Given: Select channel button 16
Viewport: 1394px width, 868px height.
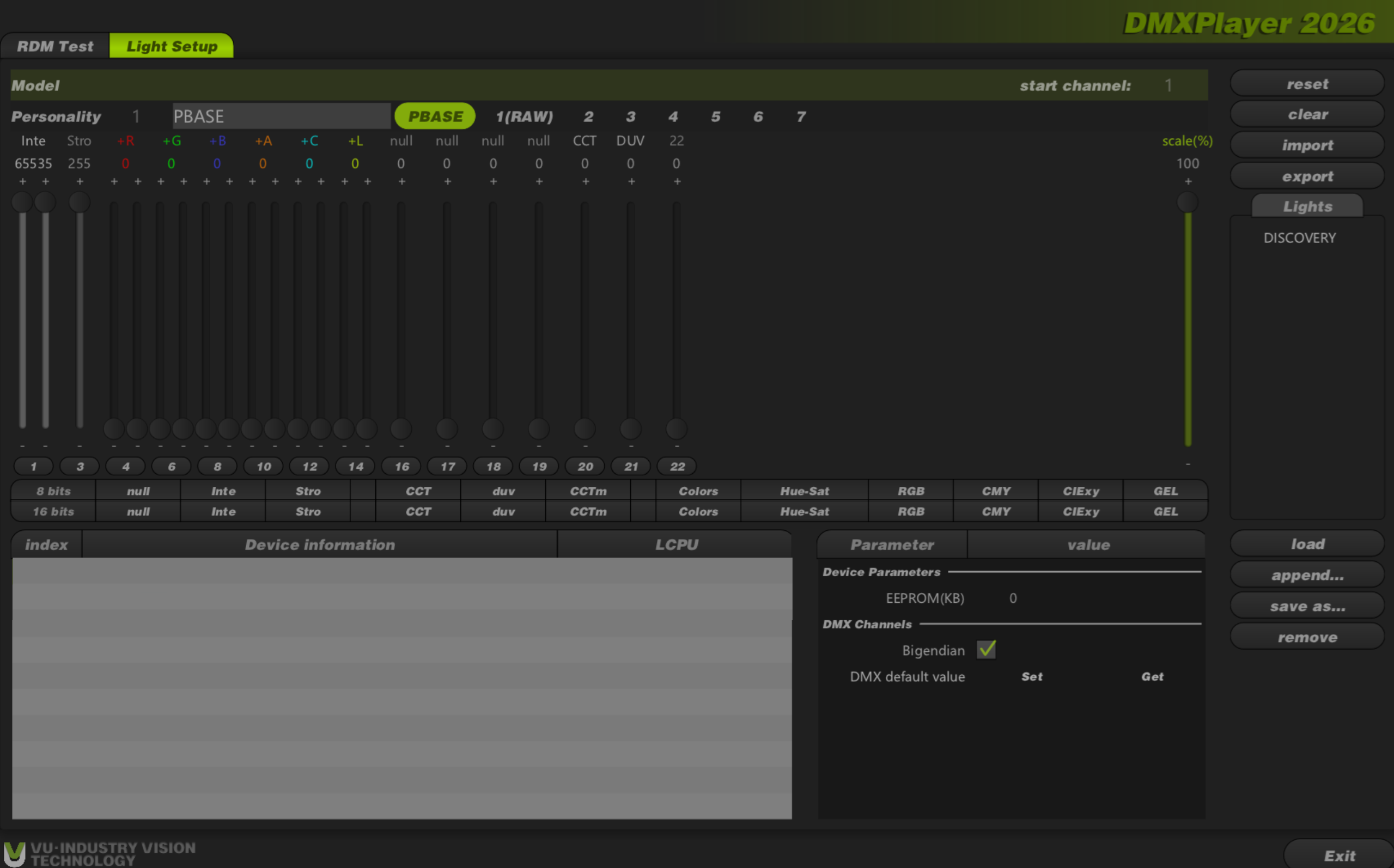Looking at the screenshot, I should point(401,466).
